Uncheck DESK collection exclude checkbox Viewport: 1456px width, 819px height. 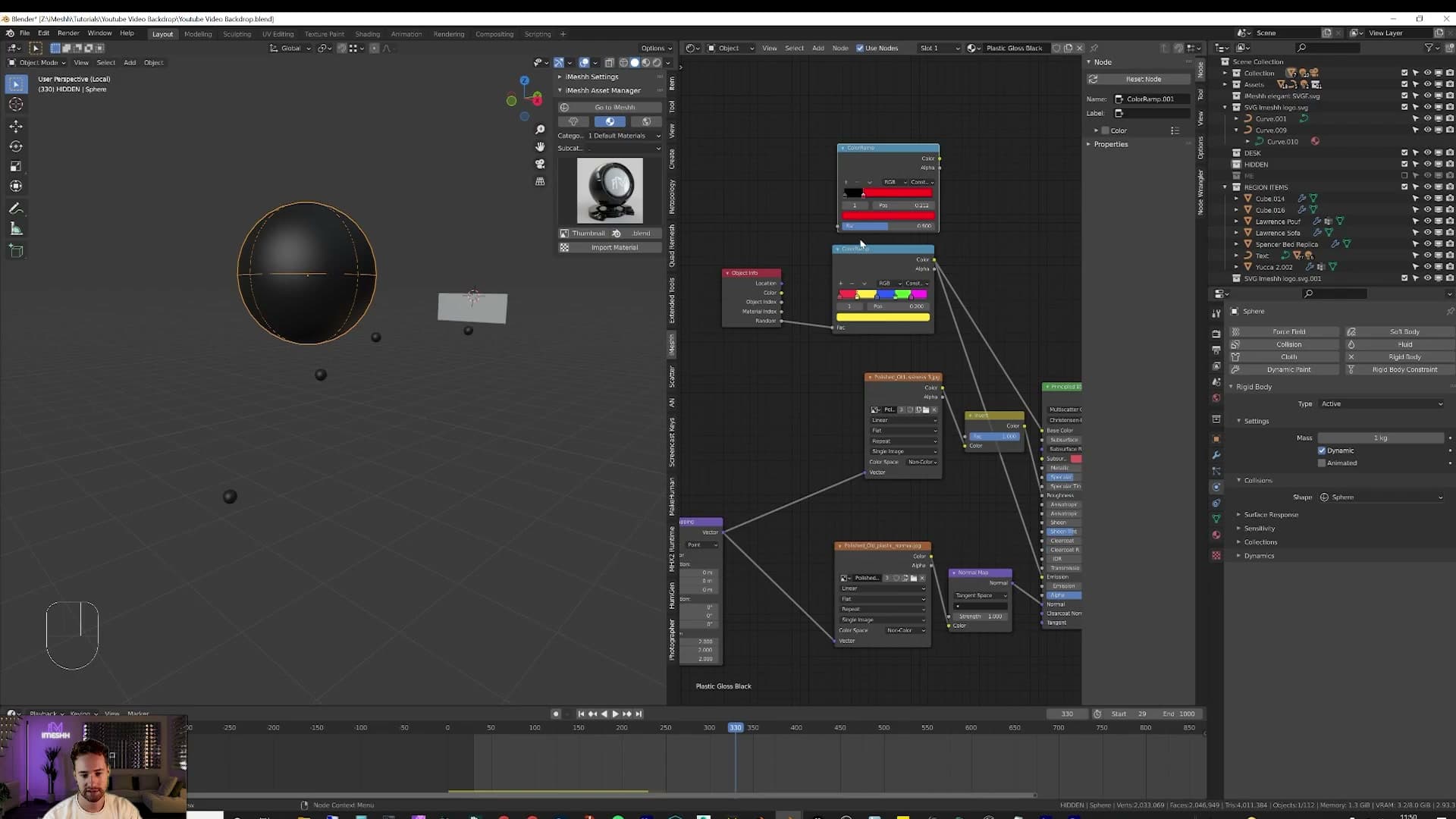[1404, 153]
